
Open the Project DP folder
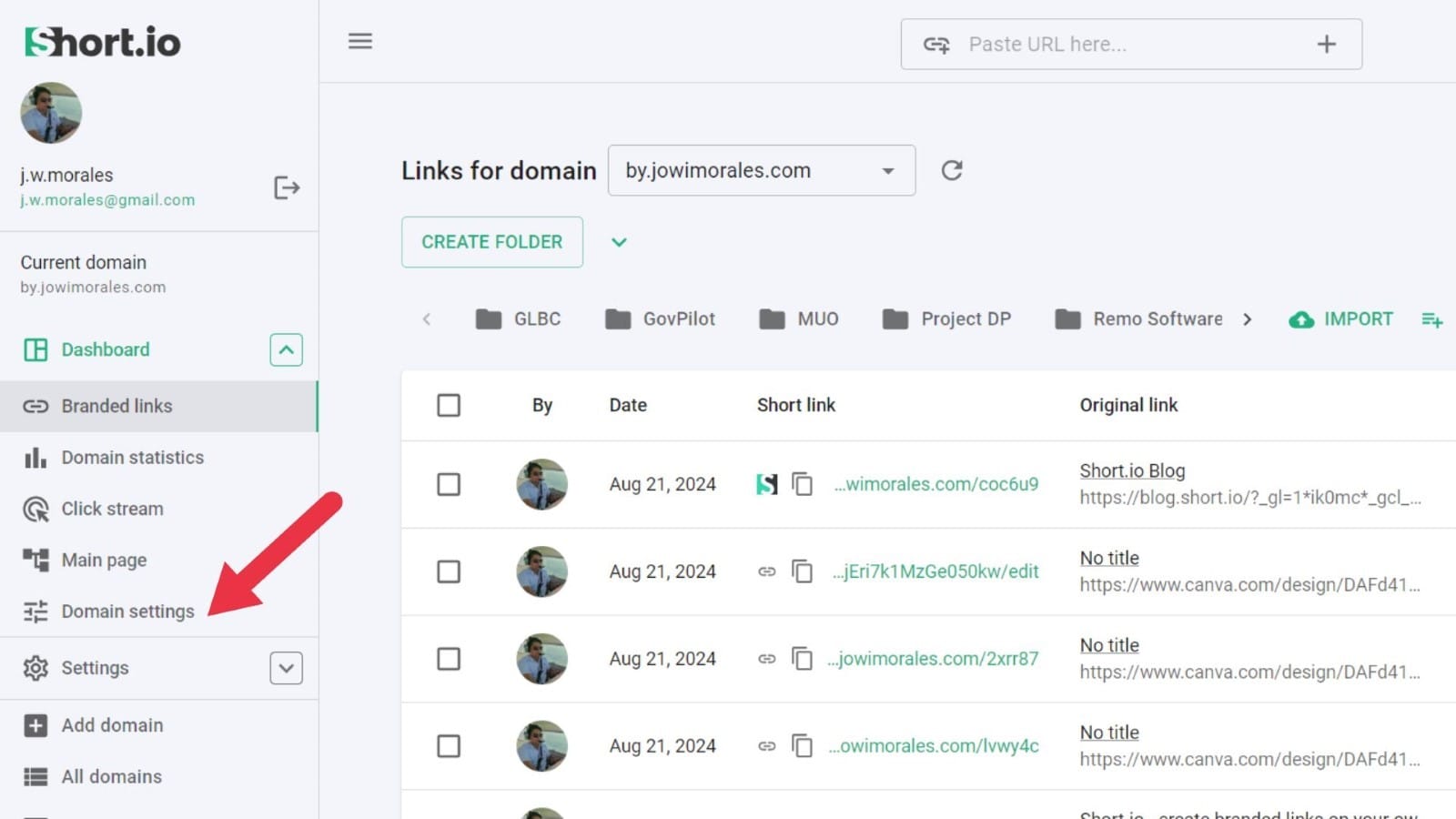[x=946, y=319]
